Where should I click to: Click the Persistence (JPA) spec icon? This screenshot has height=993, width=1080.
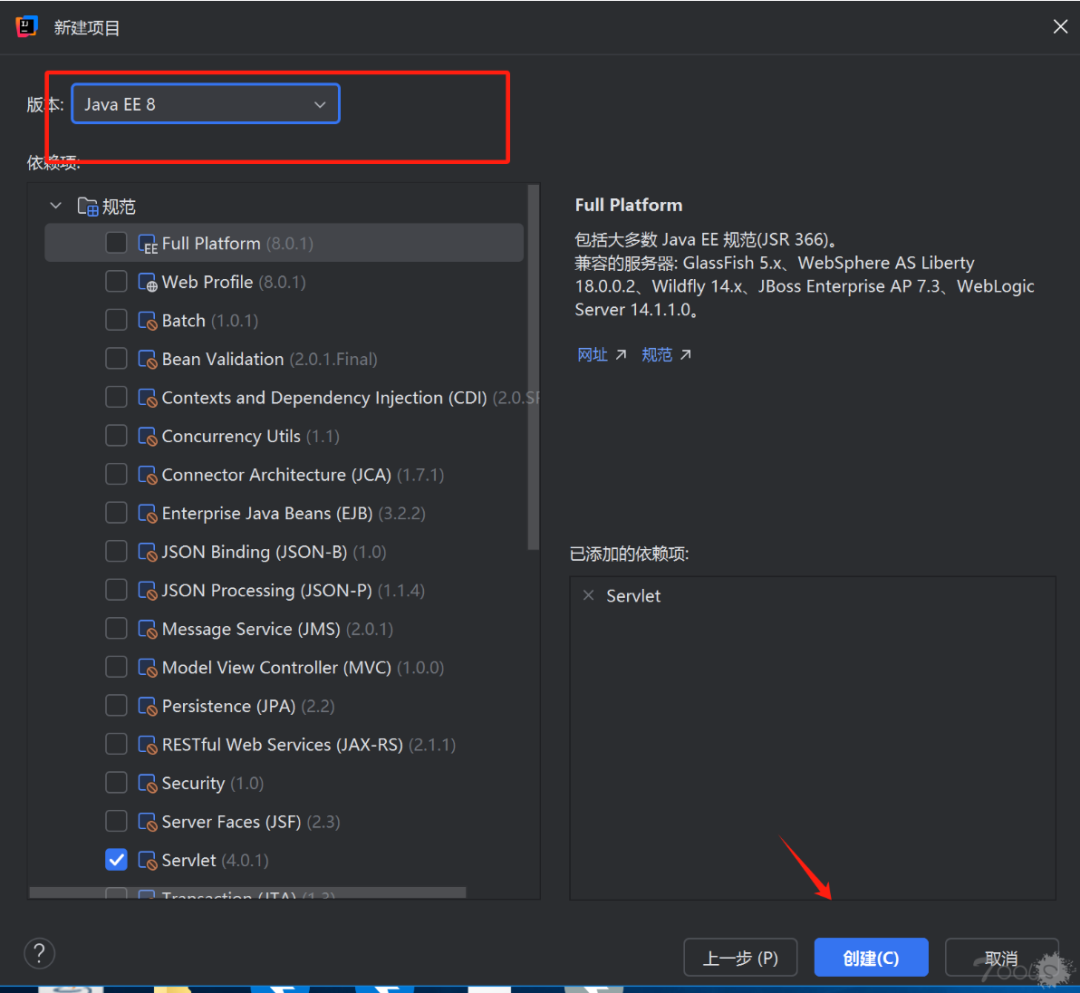pos(147,707)
